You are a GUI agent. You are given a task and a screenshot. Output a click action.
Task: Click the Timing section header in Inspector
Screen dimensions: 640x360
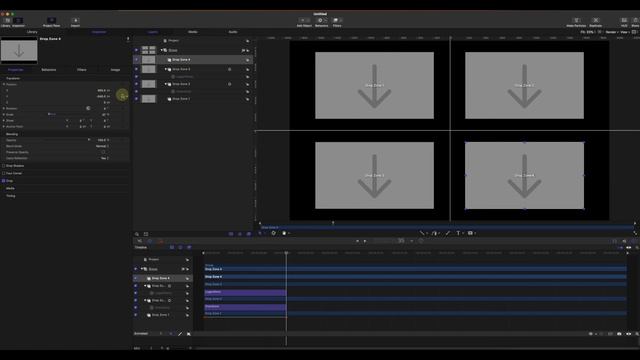pyautogui.click(x=11, y=196)
